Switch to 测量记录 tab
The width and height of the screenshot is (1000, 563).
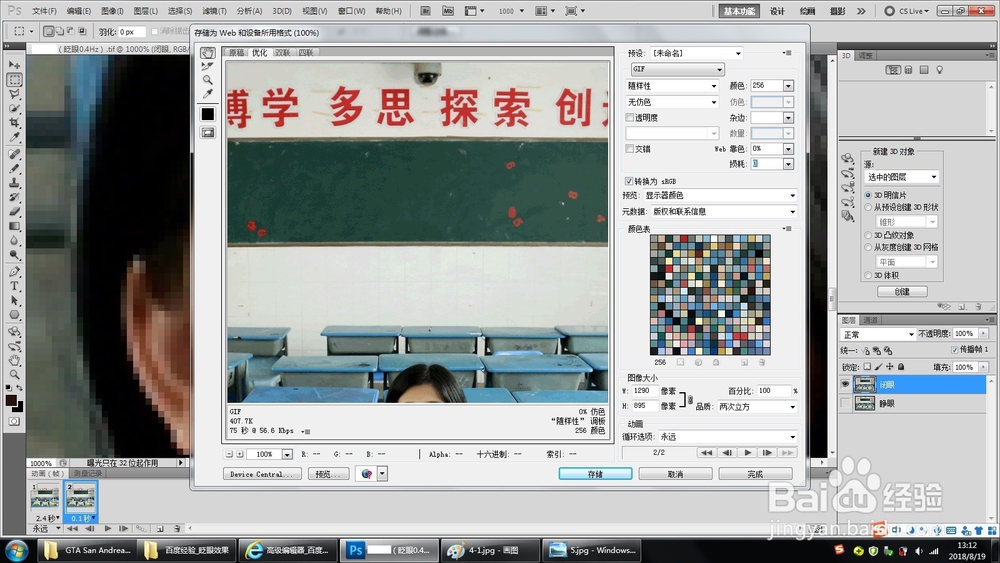[87, 473]
